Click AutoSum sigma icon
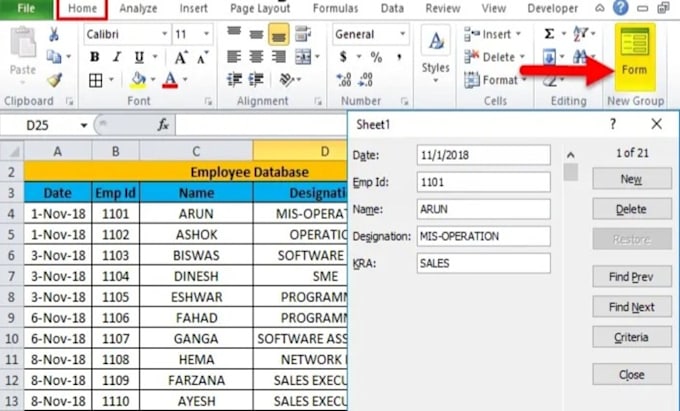 [x=549, y=34]
